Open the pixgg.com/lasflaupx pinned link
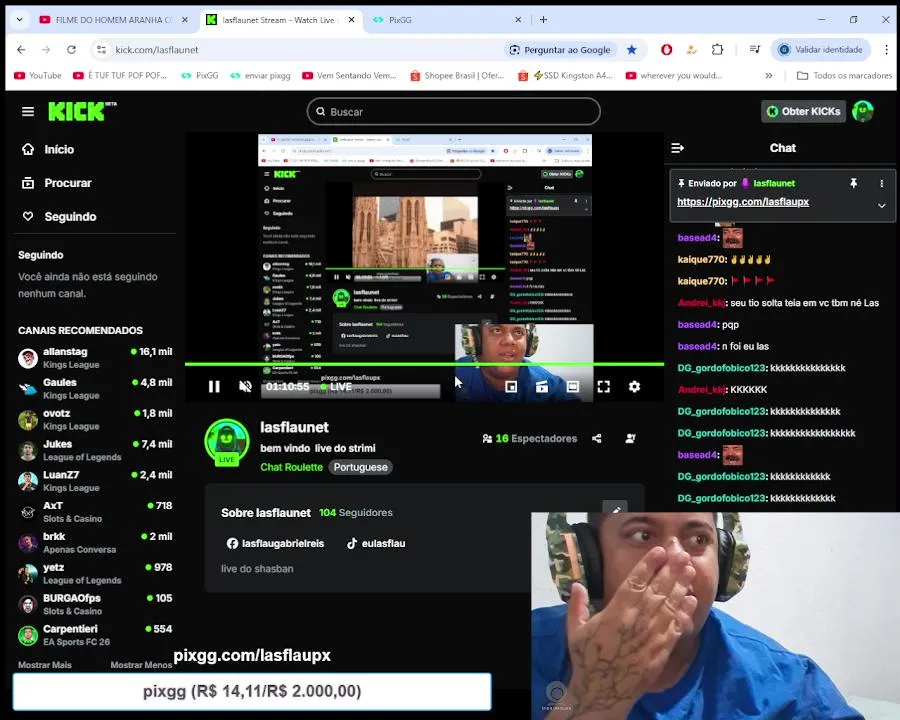 click(x=743, y=202)
